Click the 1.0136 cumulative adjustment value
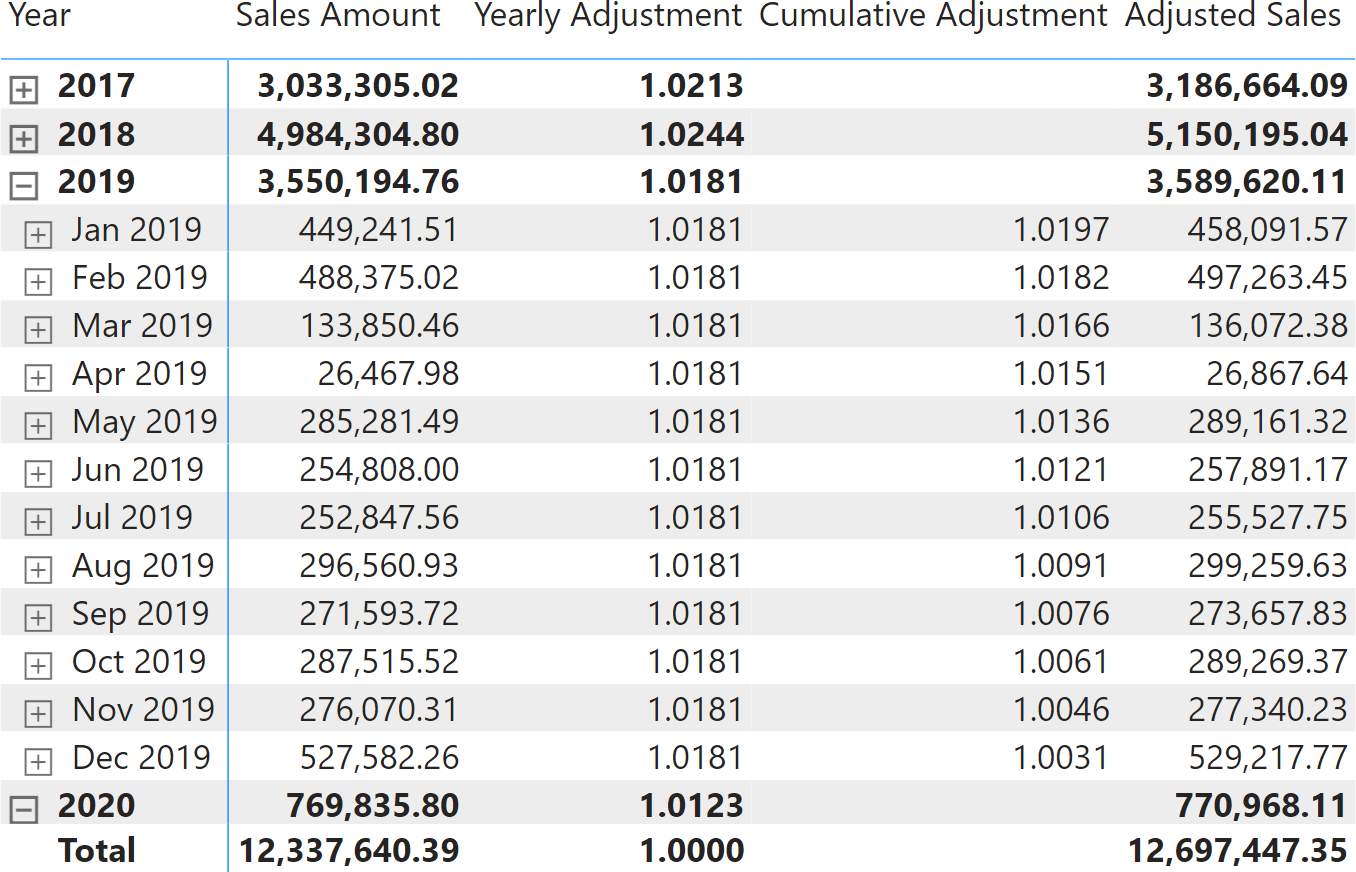The width and height of the screenshot is (1356, 872). coord(1061,422)
